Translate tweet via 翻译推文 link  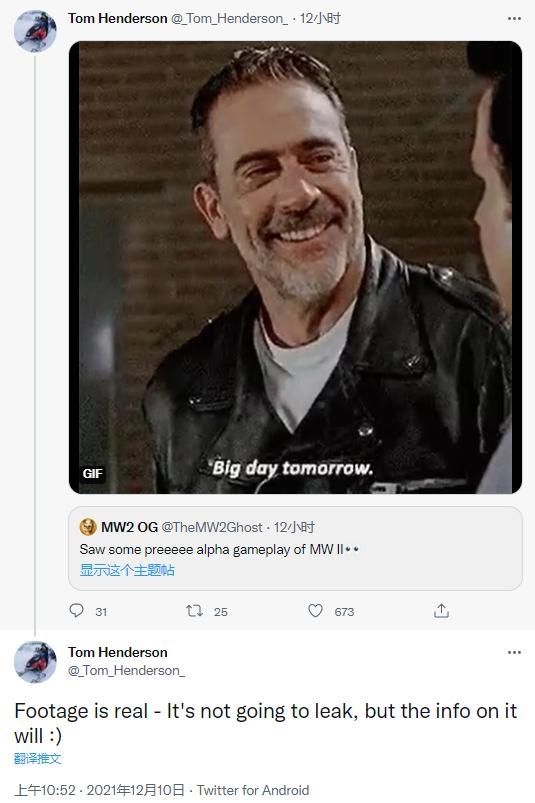point(37,759)
